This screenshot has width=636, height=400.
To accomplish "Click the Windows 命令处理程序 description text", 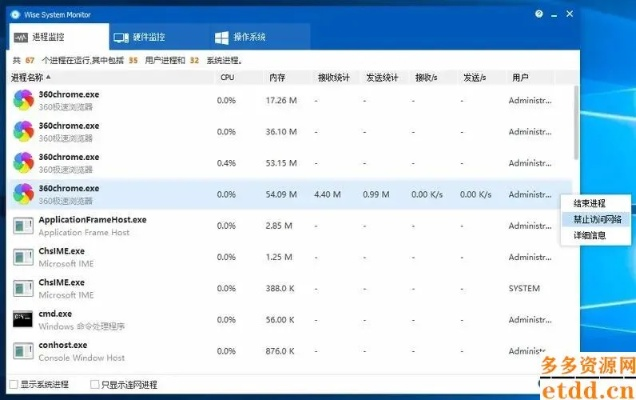I will click(82, 326).
